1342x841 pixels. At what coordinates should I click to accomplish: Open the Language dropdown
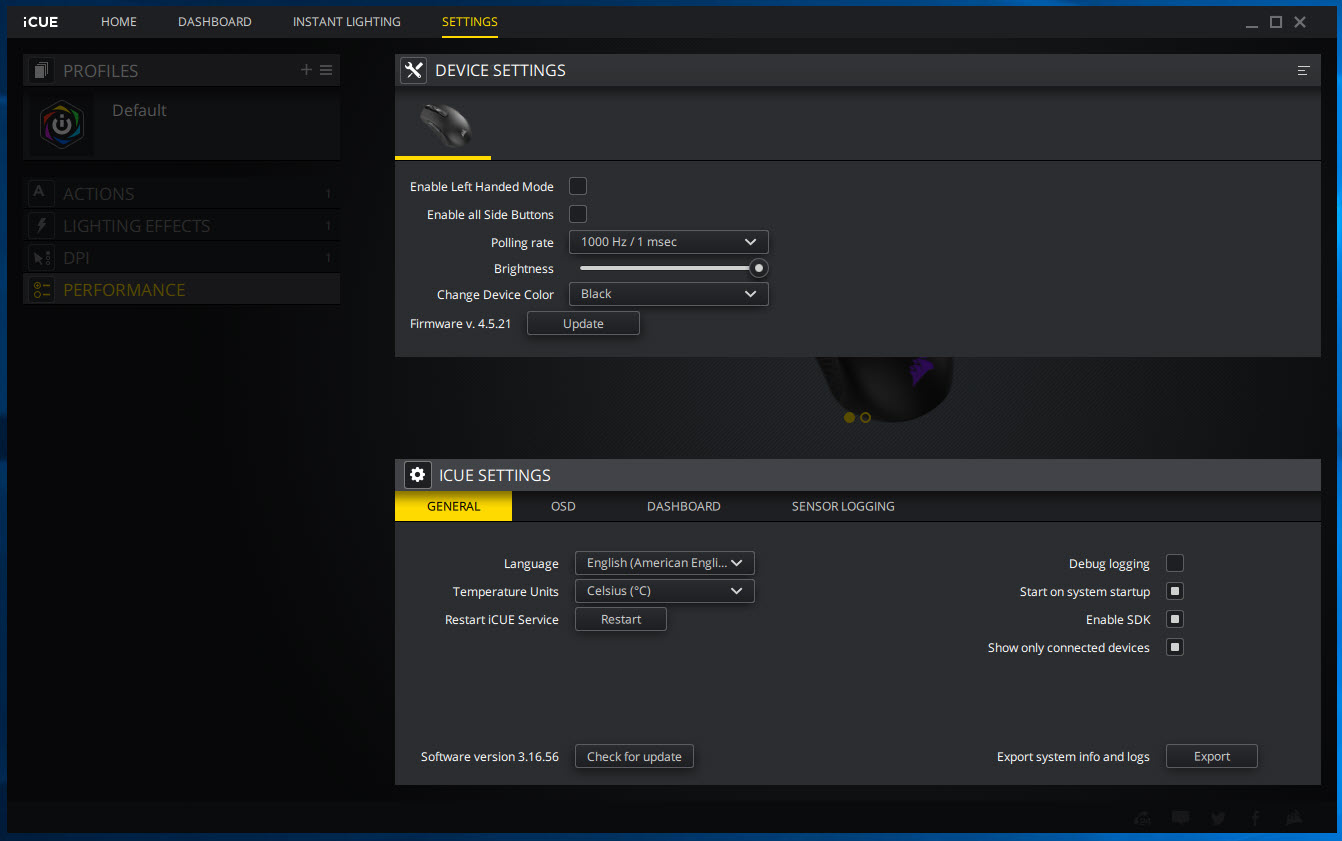(664, 563)
